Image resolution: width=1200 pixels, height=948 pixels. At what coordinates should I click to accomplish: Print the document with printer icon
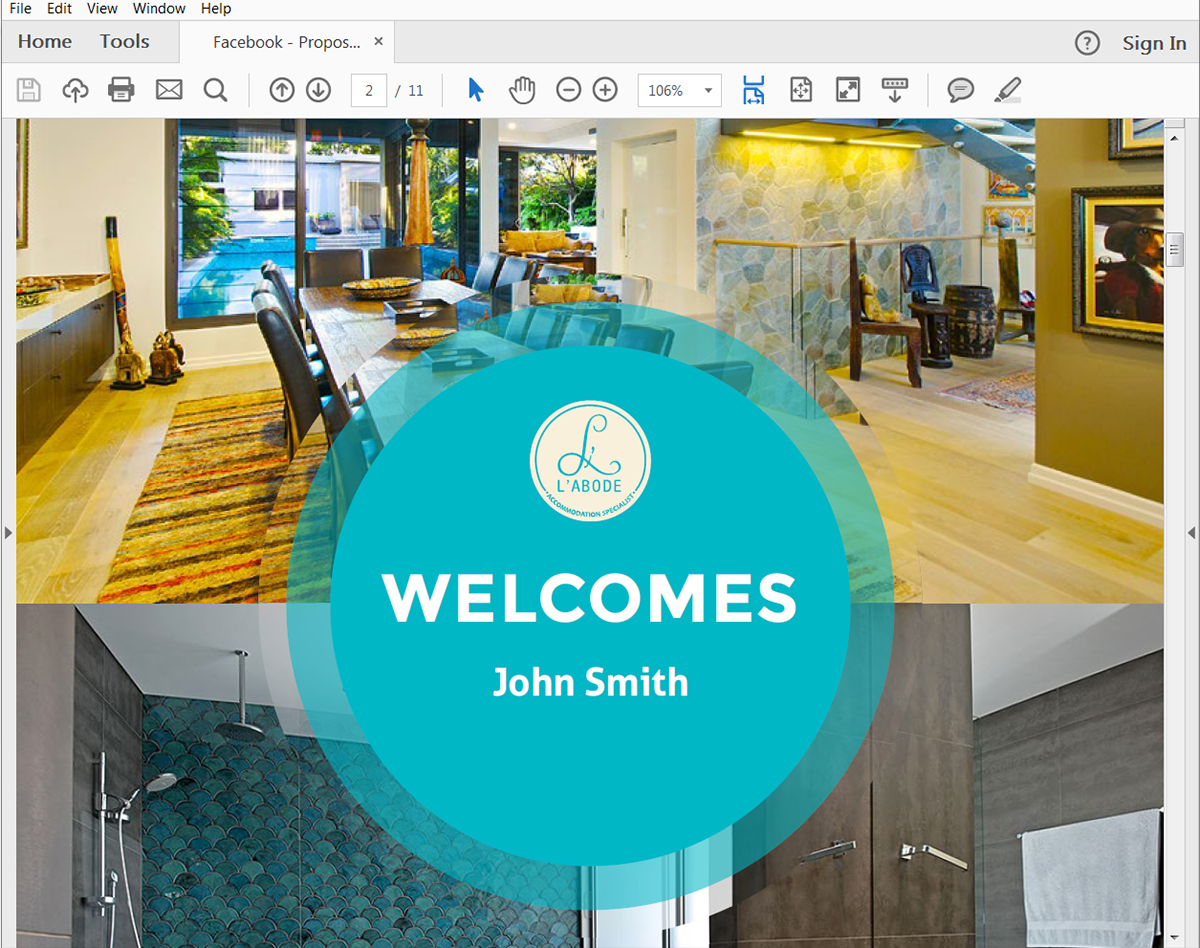[121, 90]
